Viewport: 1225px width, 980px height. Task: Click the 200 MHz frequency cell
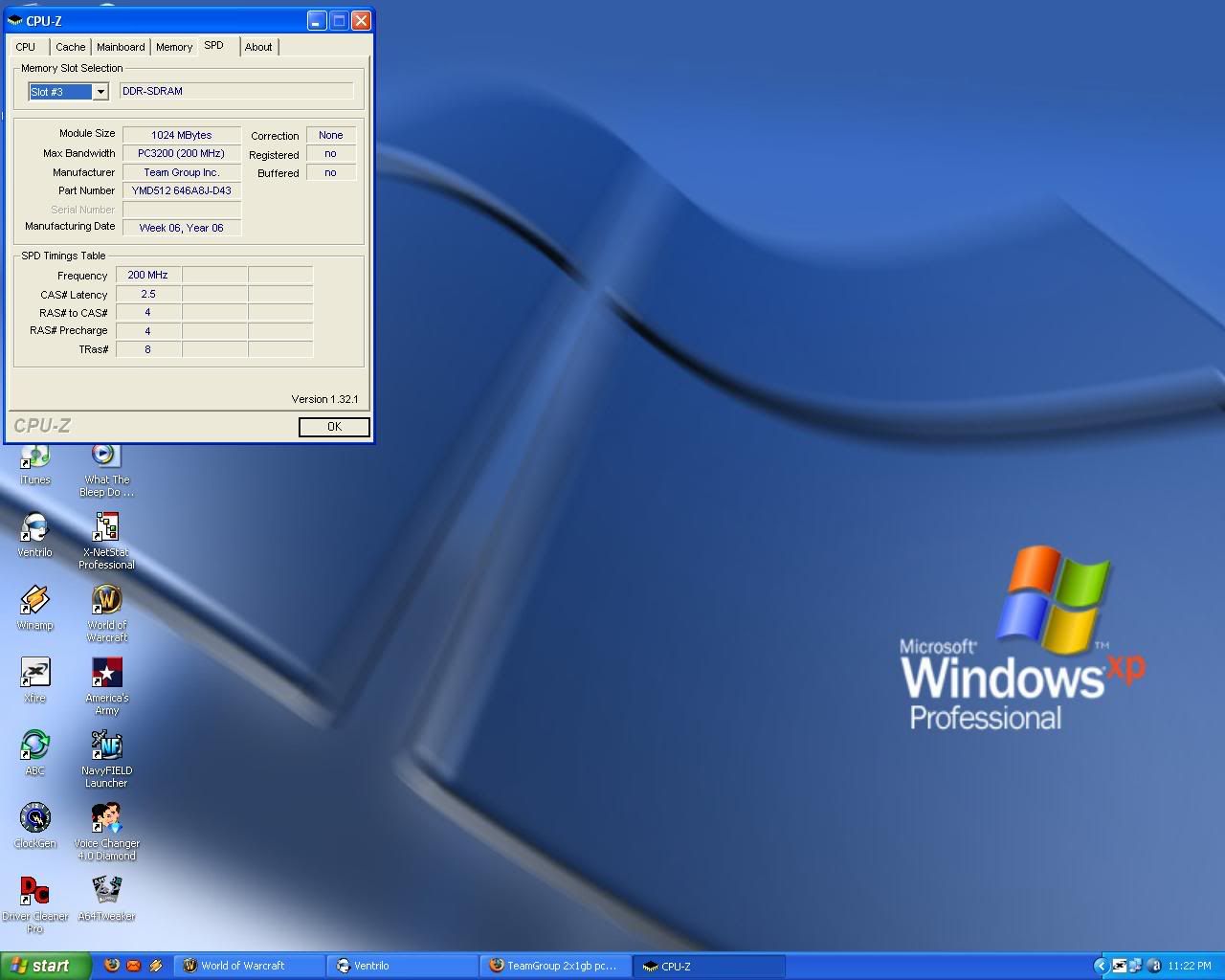[148, 275]
